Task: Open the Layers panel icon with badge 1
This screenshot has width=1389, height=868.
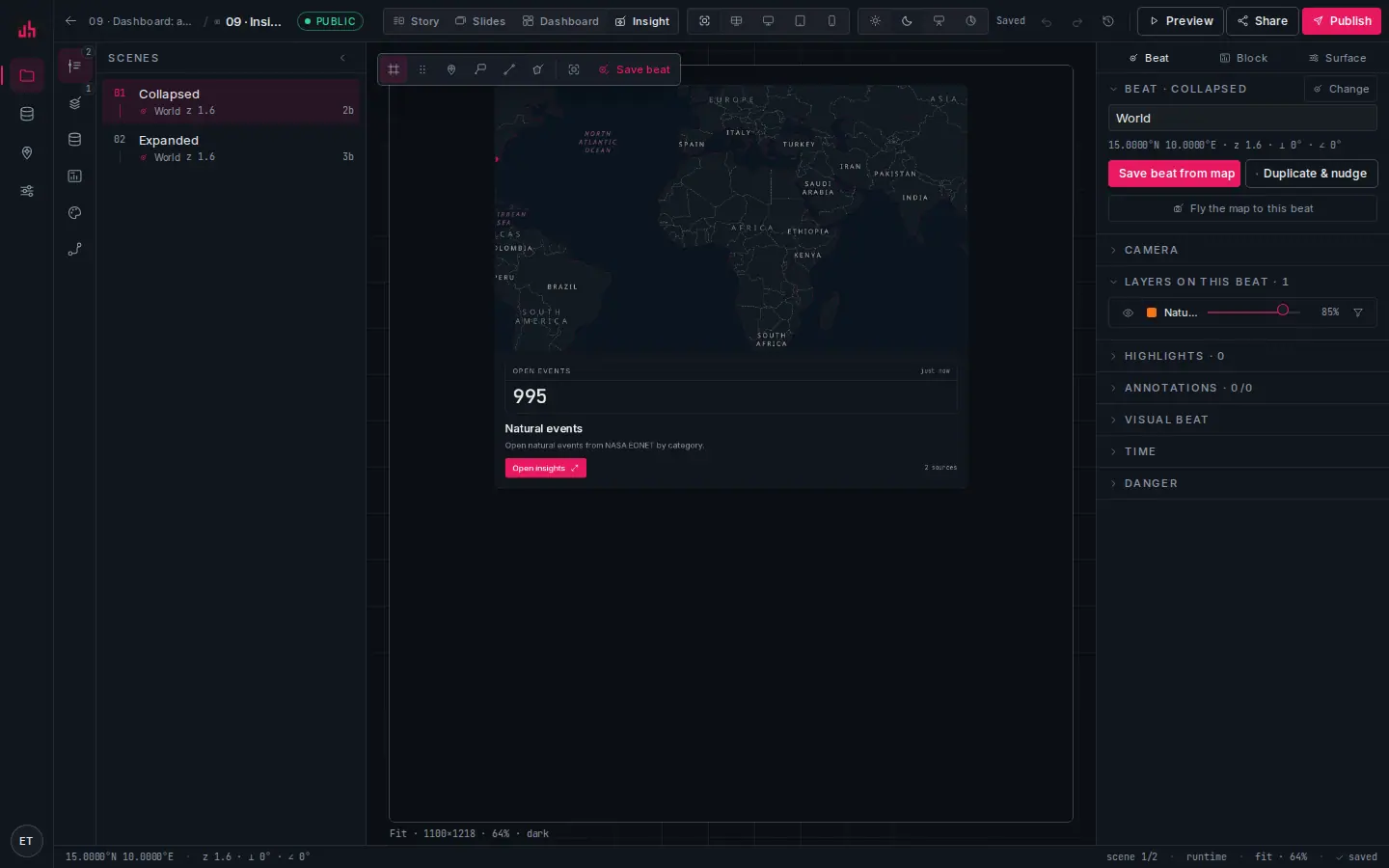Action: click(x=75, y=102)
